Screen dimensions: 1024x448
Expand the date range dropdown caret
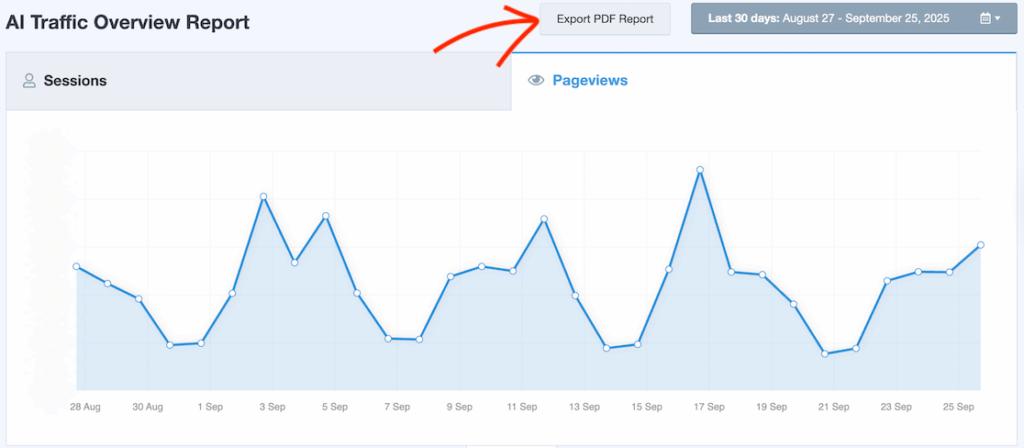tap(997, 19)
